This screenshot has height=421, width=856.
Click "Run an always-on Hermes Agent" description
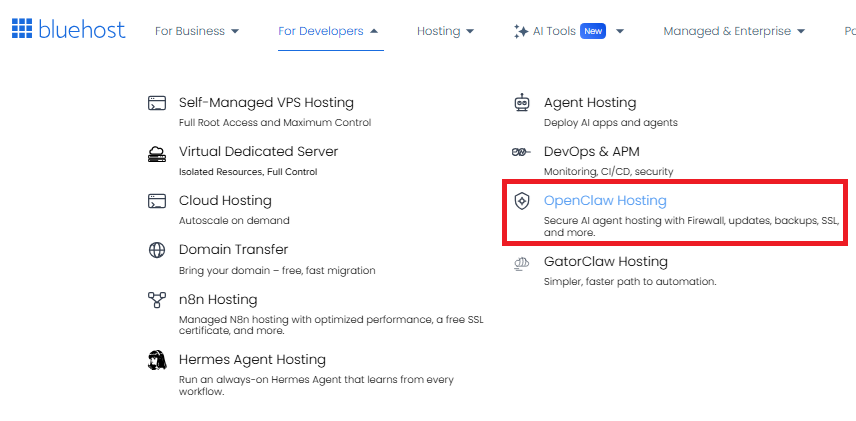click(316, 386)
